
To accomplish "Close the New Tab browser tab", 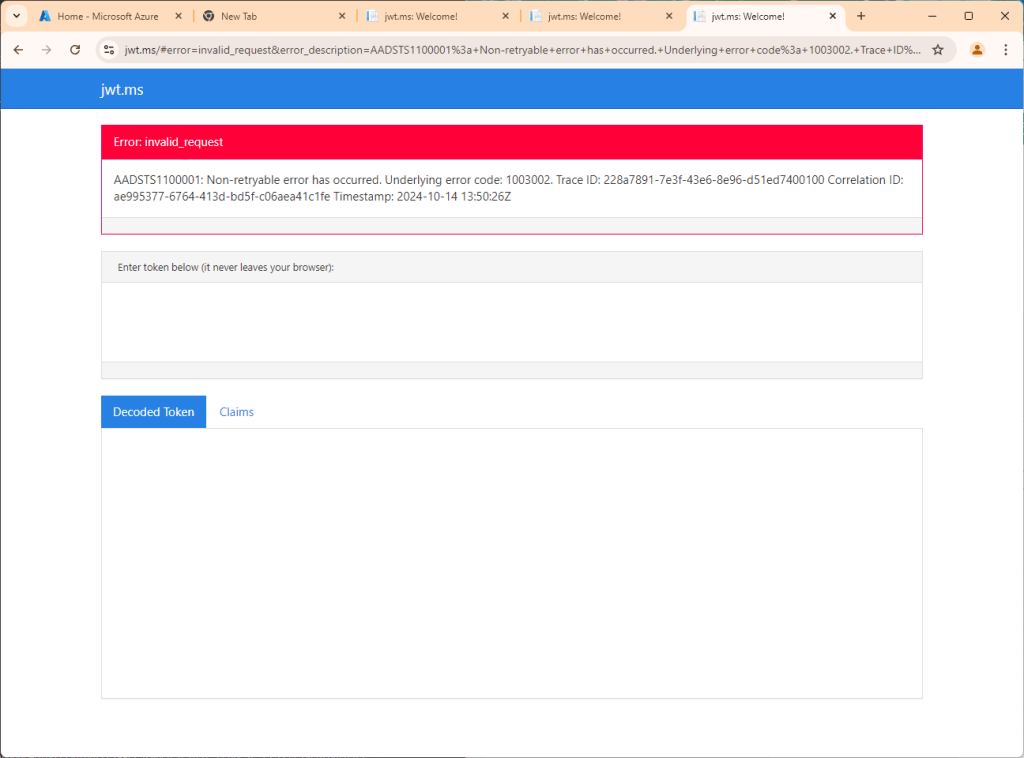I will [x=341, y=16].
